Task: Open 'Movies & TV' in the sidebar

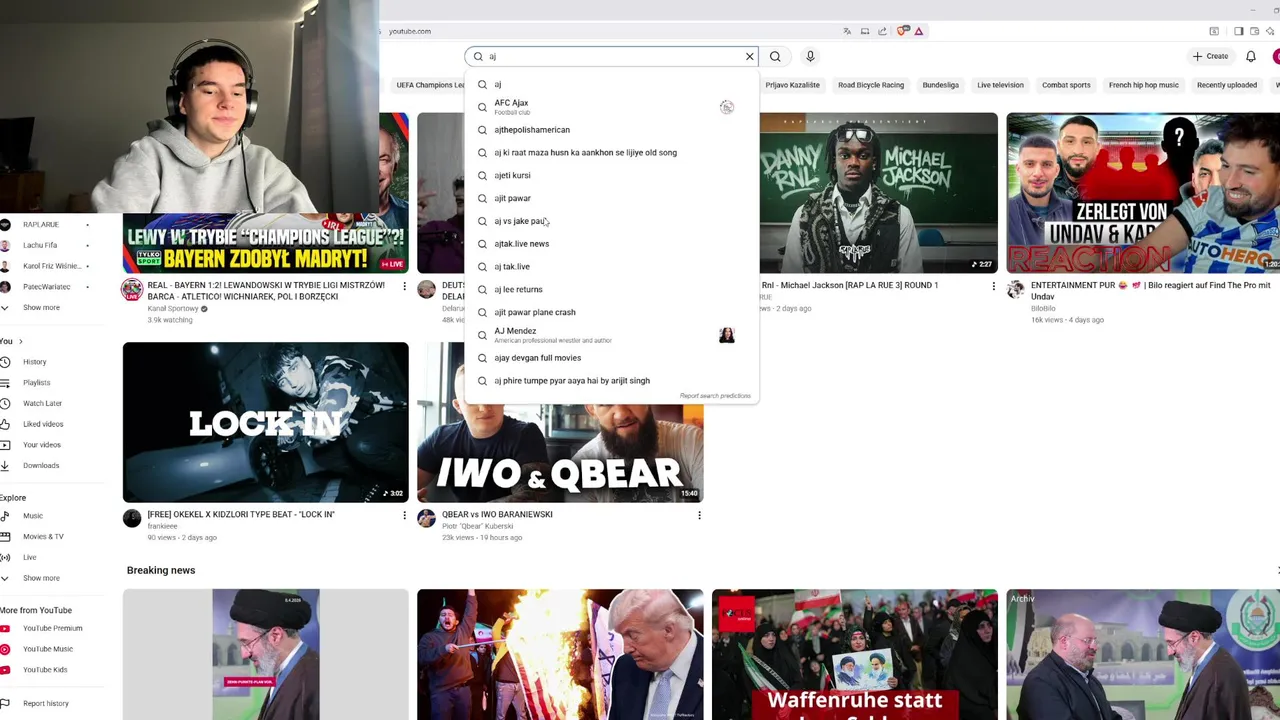Action: (43, 537)
